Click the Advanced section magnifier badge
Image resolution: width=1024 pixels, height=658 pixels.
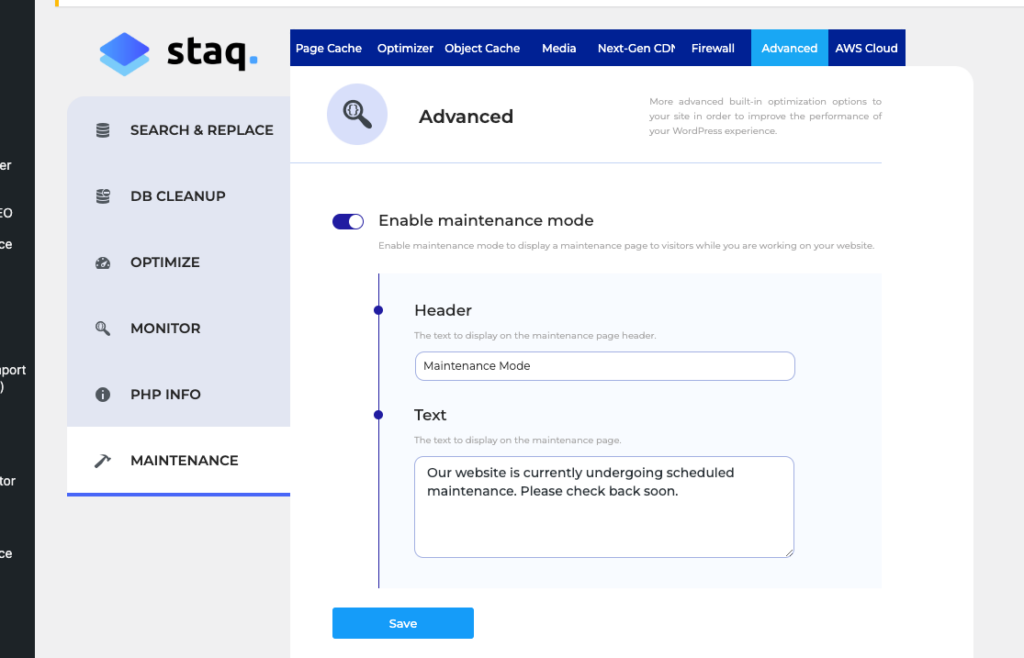pos(356,114)
